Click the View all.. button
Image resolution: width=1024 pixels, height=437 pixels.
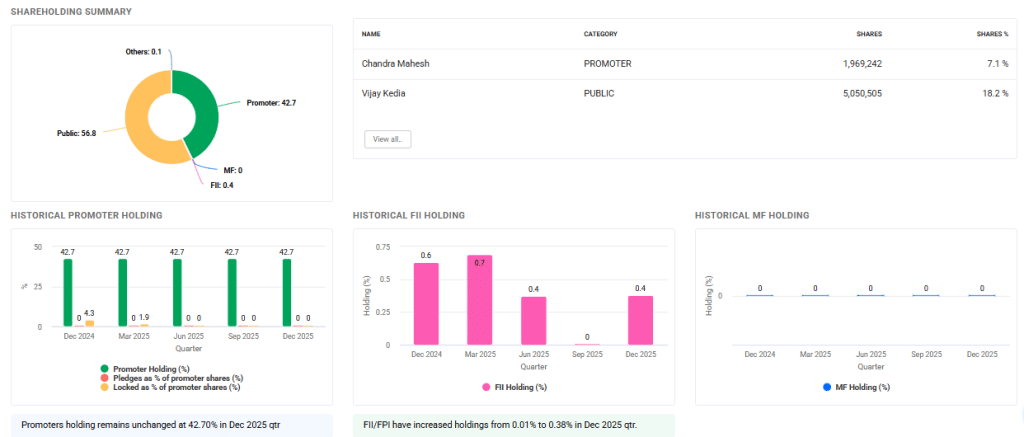click(x=388, y=139)
